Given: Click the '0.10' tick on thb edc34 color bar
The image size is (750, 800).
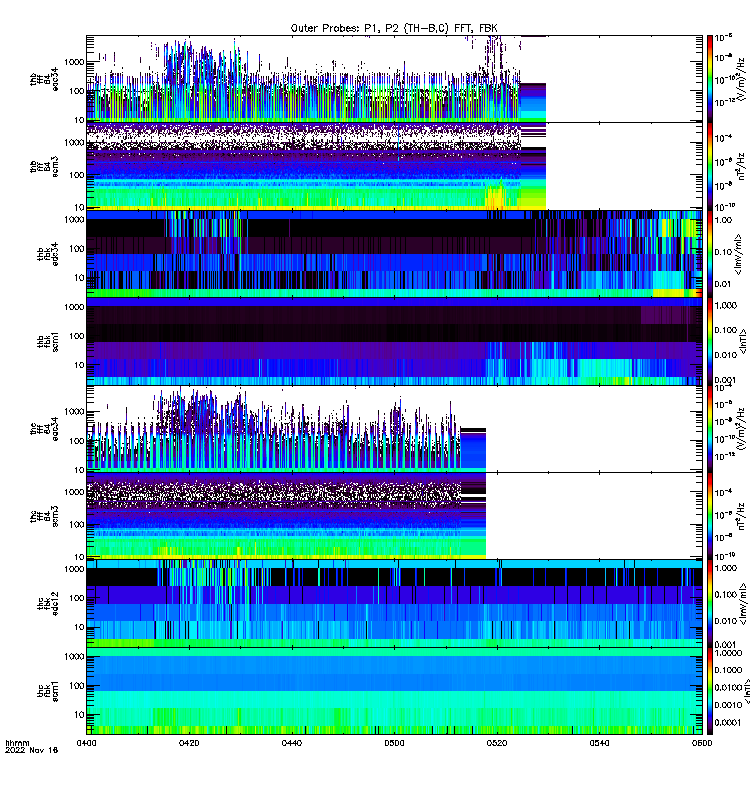Looking at the screenshot, I should pos(723,252).
